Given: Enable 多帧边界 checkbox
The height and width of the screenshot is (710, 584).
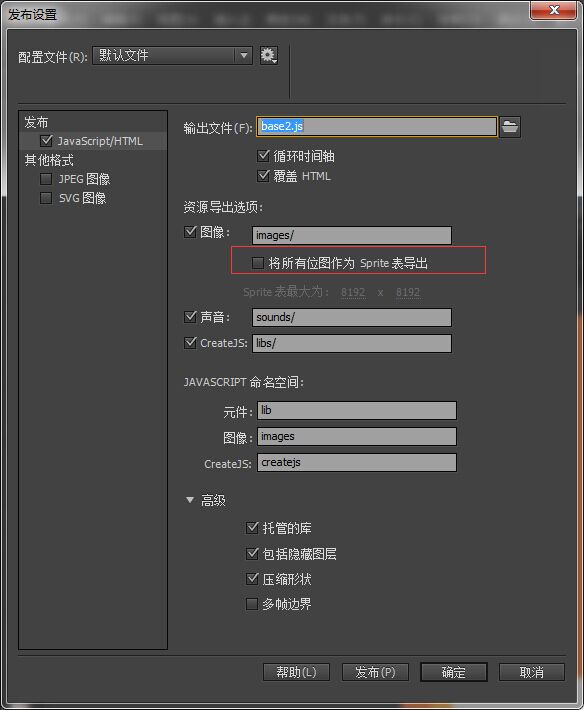Looking at the screenshot, I should pyautogui.click(x=252, y=604).
